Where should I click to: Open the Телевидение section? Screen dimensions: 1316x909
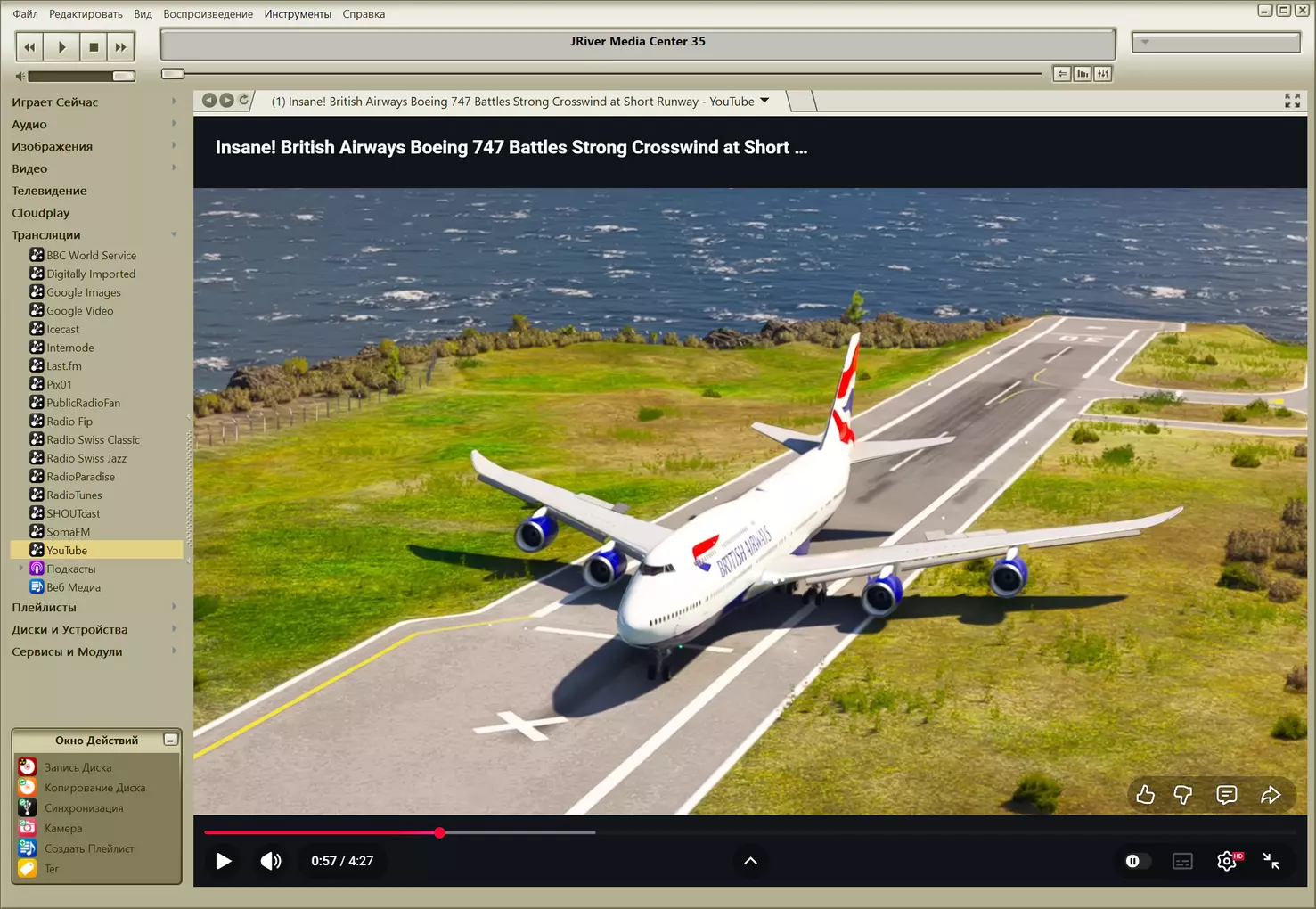(49, 191)
